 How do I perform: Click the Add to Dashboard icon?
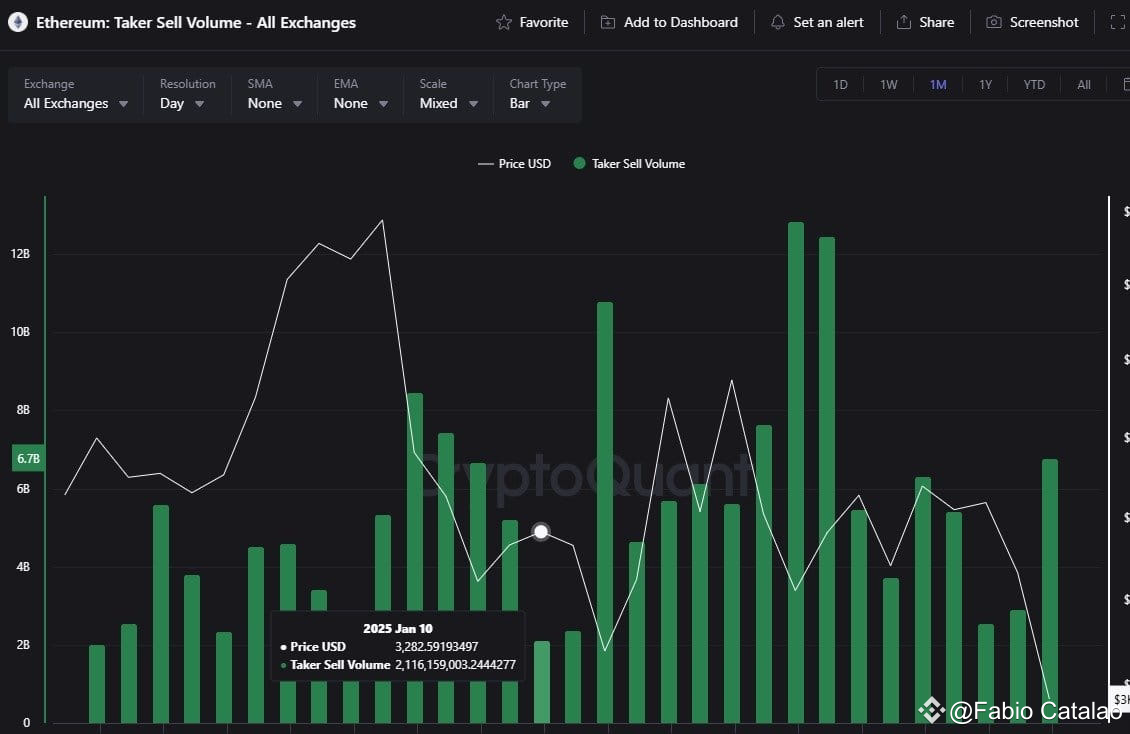click(x=608, y=22)
